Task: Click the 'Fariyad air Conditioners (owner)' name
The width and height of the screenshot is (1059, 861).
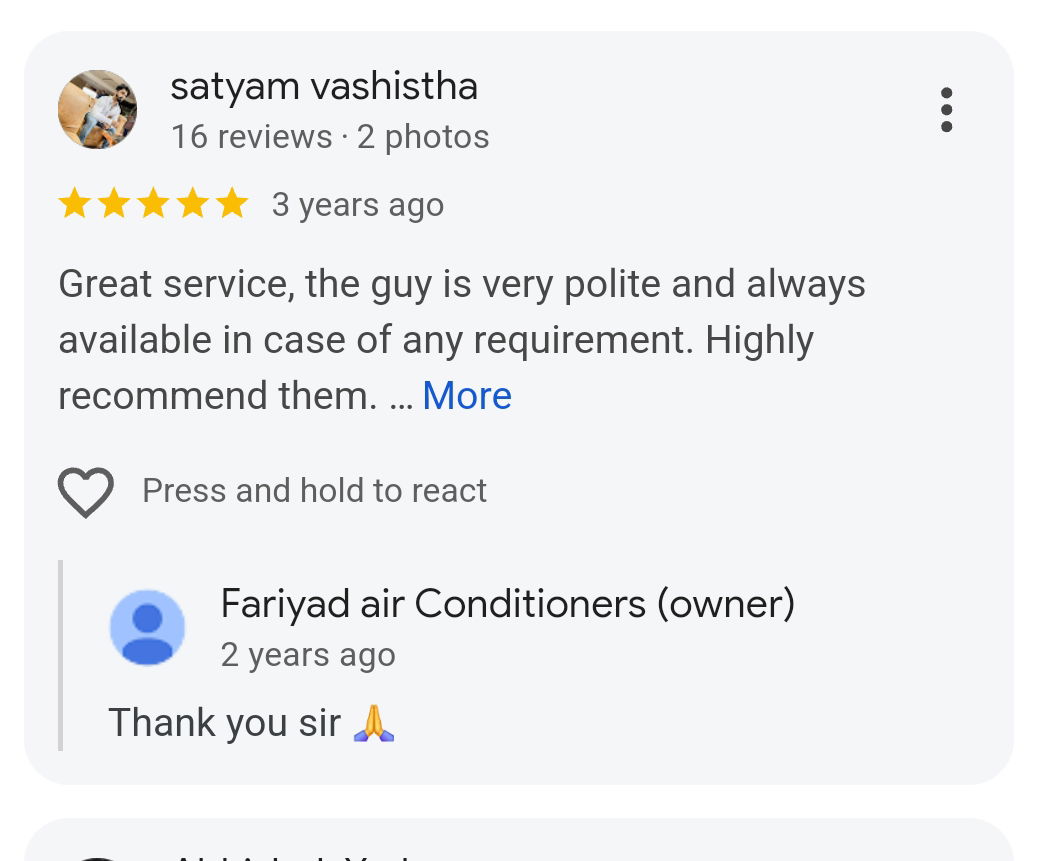Action: coord(508,604)
